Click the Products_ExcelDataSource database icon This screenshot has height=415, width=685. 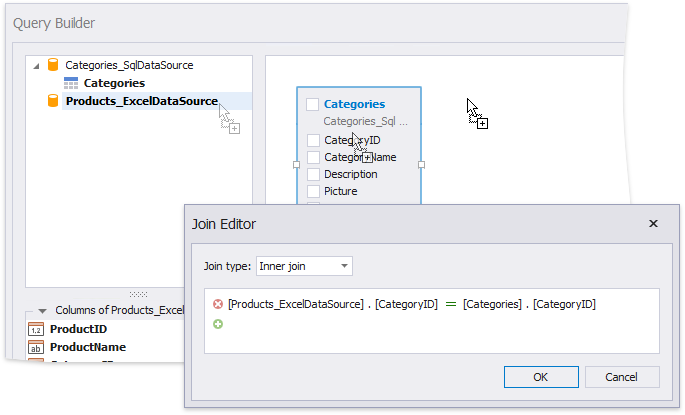pyautogui.click(x=53, y=101)
